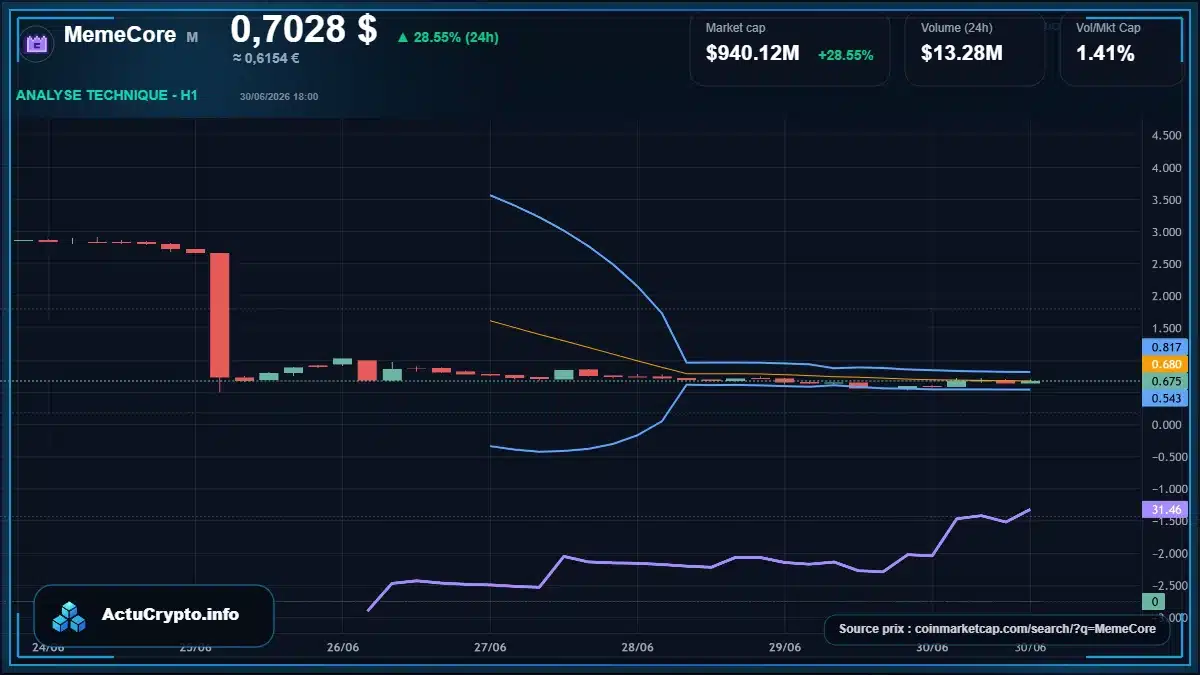Click the 28.55% (24h) change indicator
The height and width of the screenshot is (675, 1200).
tap(448, 37)
